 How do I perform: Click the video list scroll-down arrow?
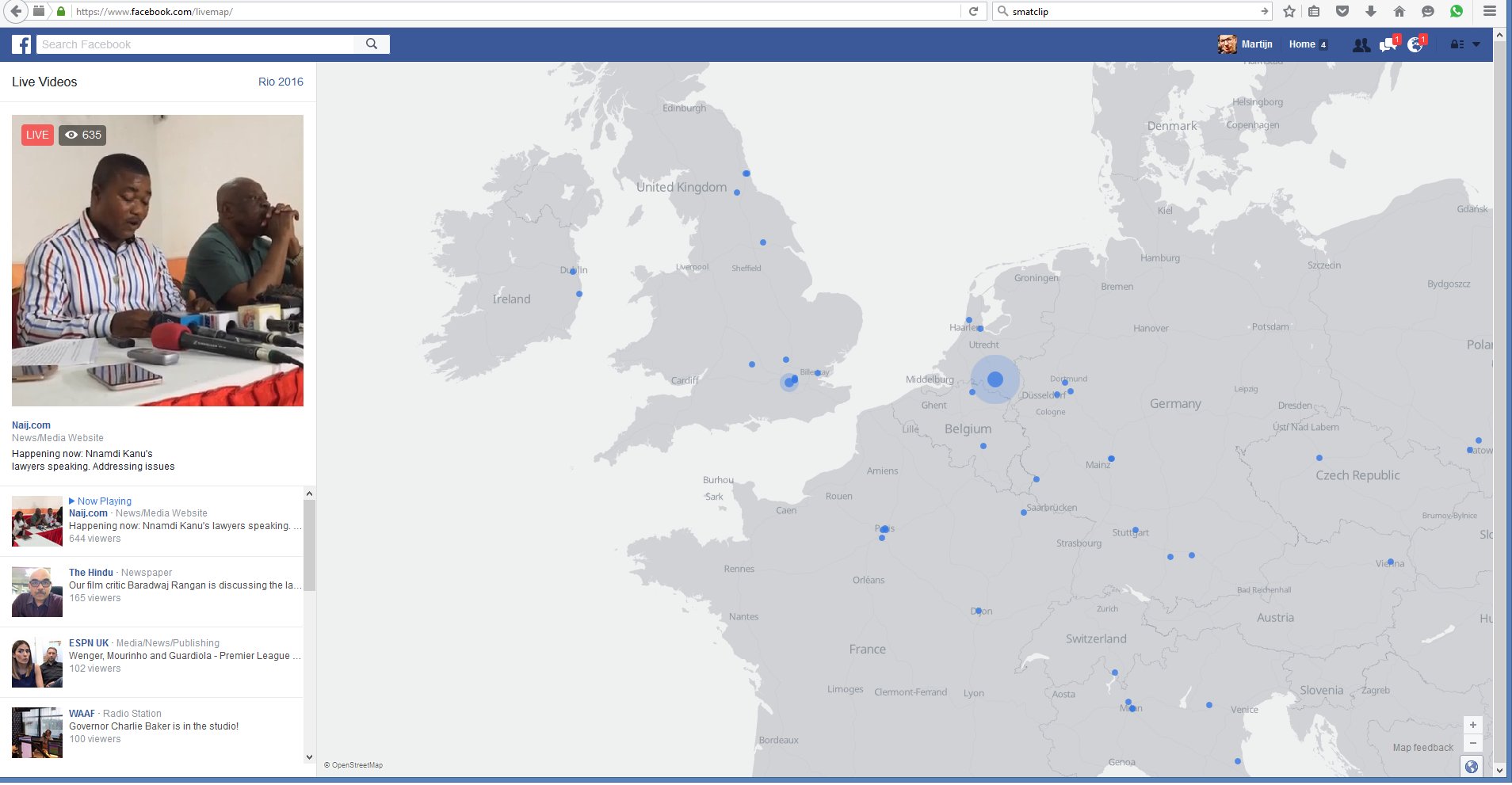tap(309, 757)
